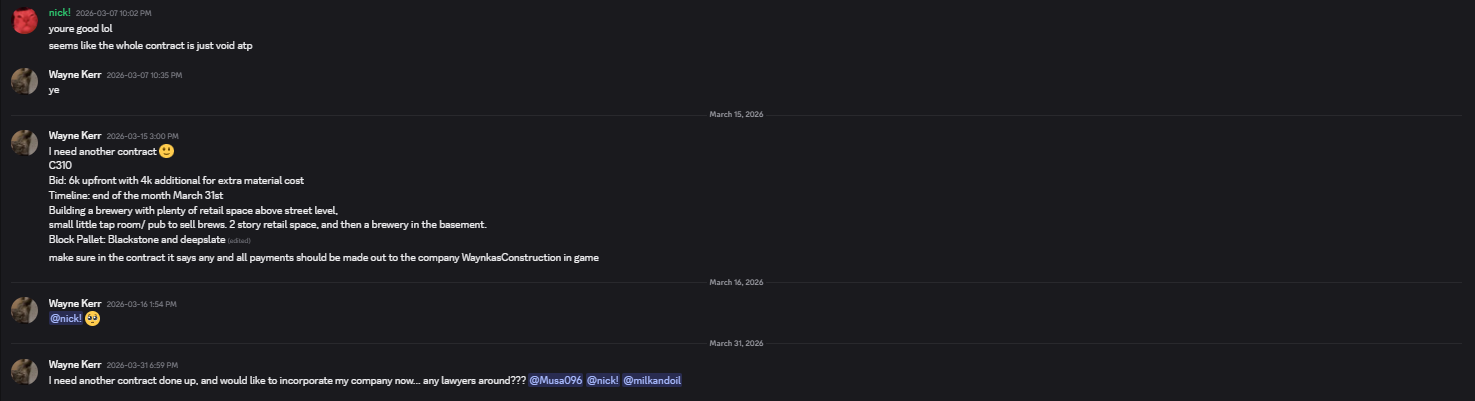Click Wayne Kerr's avatar on the lawyers message
Viewport: 1475px width, 401px height.
point(25,371)
